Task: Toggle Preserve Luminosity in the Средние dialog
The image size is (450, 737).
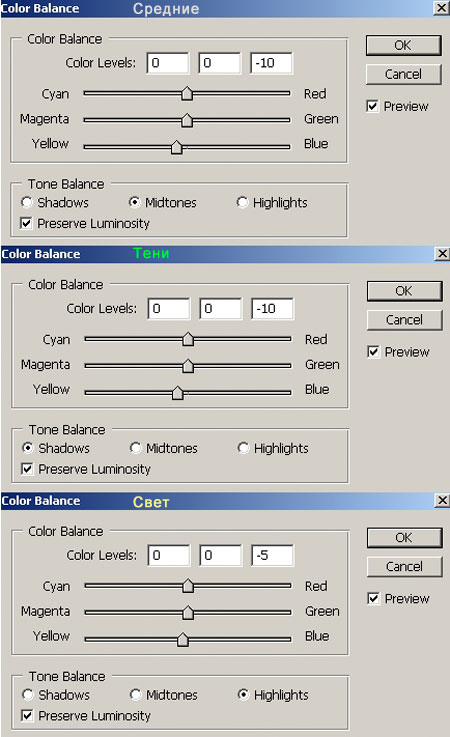Action: click(26, 223)
